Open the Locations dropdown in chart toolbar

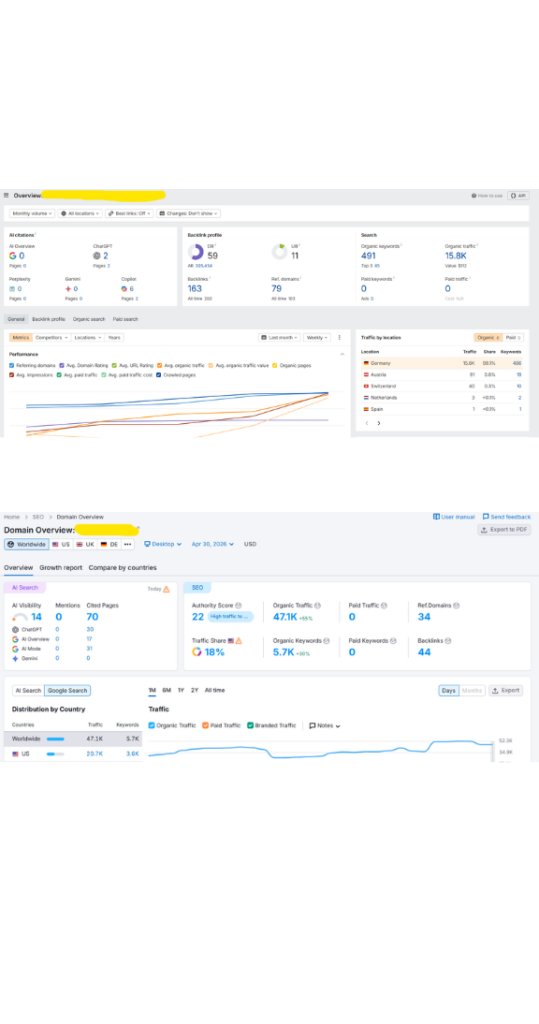(88, 338)
